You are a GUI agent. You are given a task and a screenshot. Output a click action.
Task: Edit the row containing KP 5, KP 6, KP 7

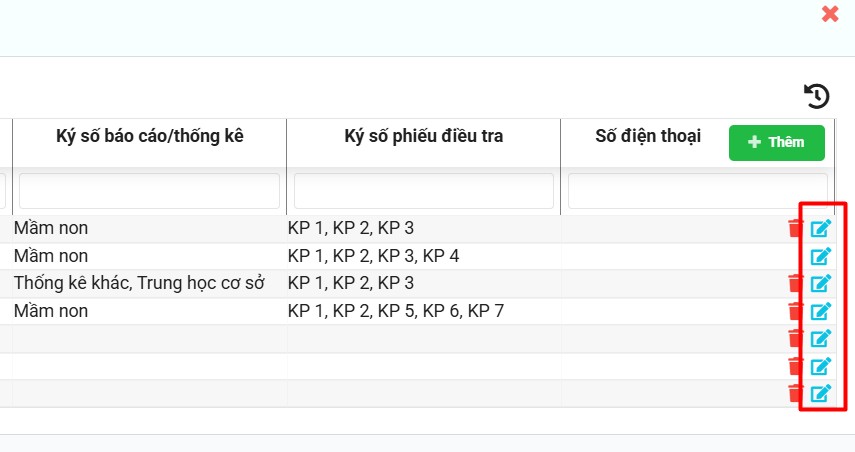[821, 311]
